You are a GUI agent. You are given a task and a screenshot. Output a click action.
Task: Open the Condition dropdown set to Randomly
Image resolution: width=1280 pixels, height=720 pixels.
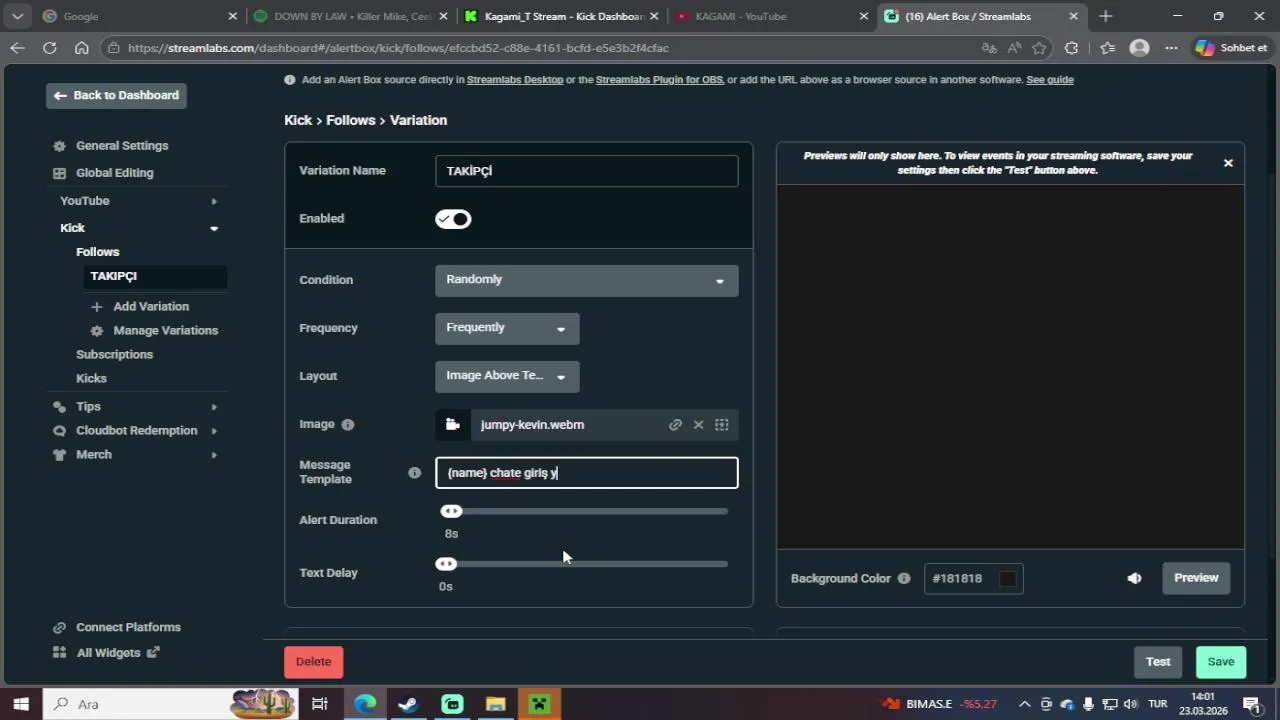tap(587, 280)
